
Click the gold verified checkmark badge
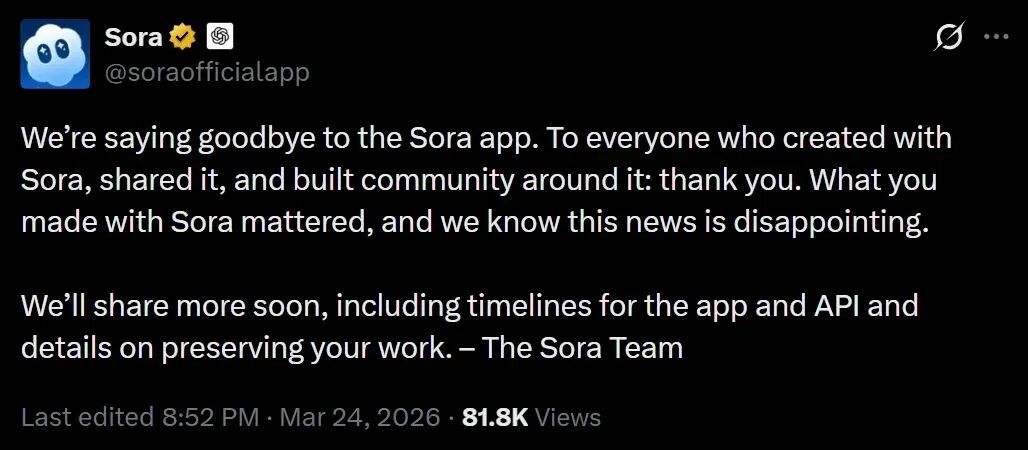click(181, 38)
